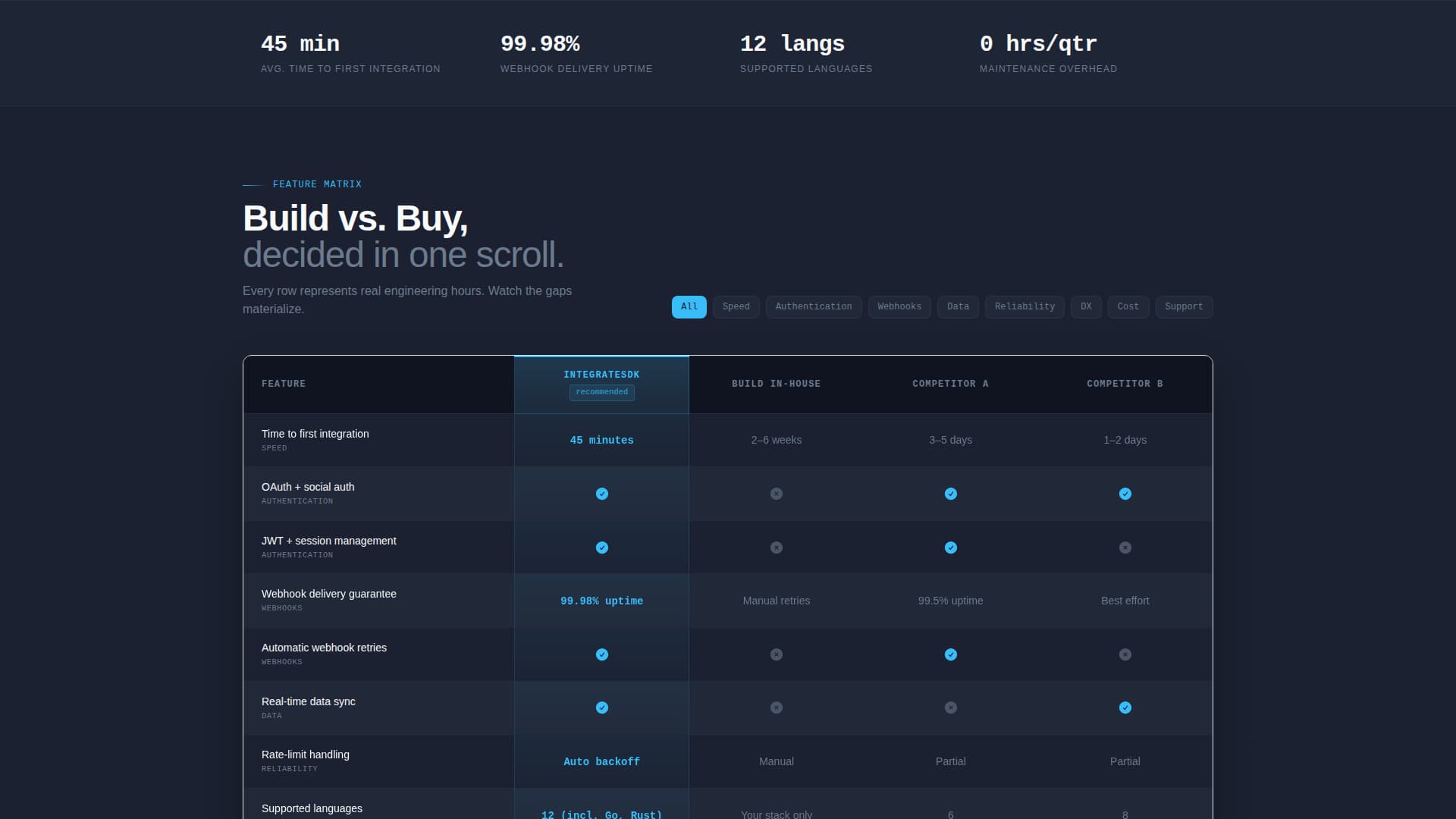Viewport: 1456px width, 819px height.
Task: Click the 'OAuth + social auth' row label
Action: (x=308, y=487)
